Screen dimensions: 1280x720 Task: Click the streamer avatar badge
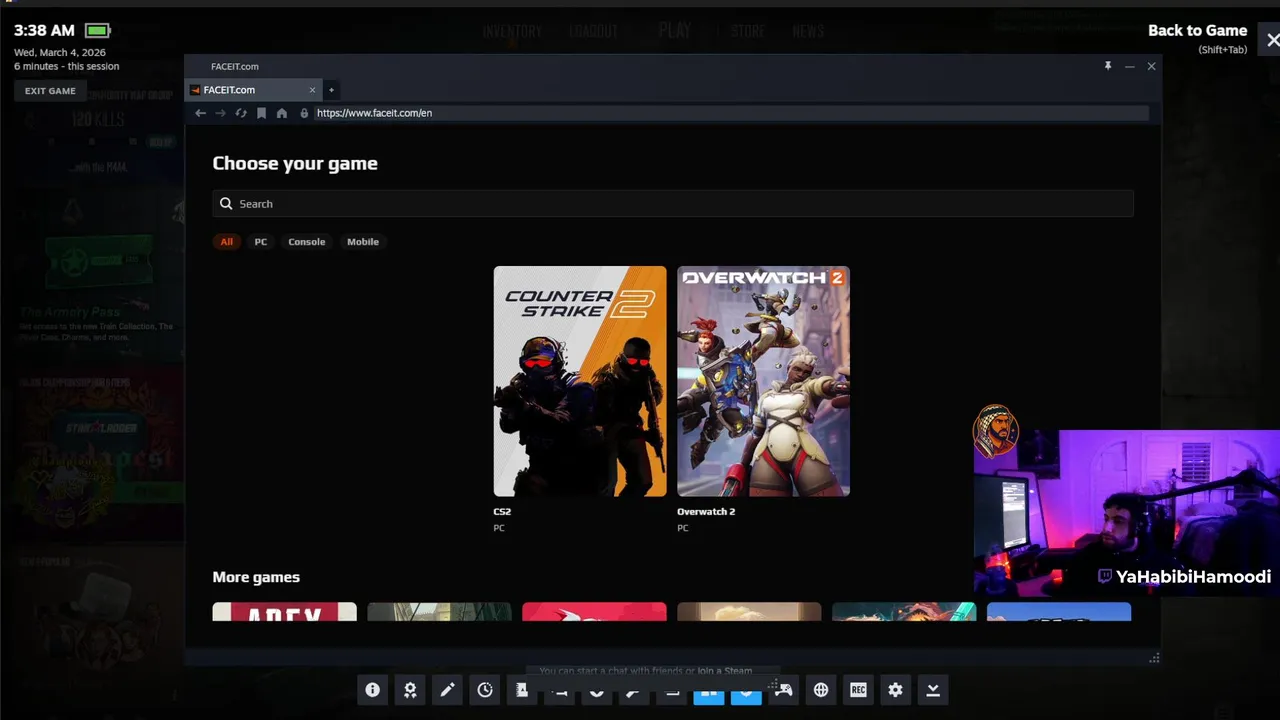pyautogui.click(x=995, y=431)
